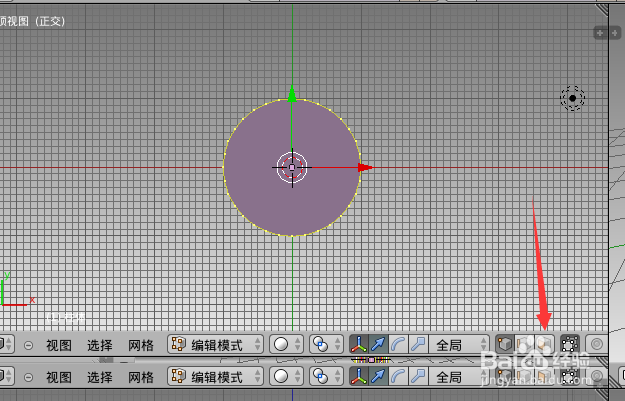Click the left plus icon to show tool shelf
This screenshot has height=401, width=625.
click(600, 33)
